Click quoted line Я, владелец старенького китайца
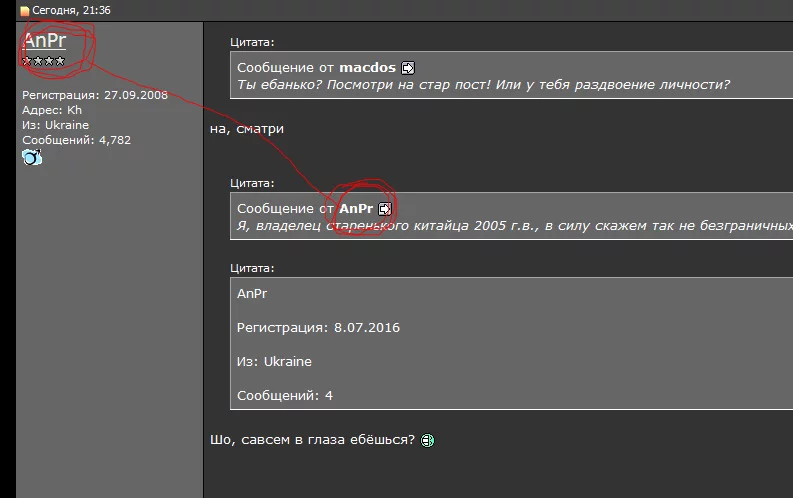The width and height of the screenshot is (793, 498). (515, 225)
